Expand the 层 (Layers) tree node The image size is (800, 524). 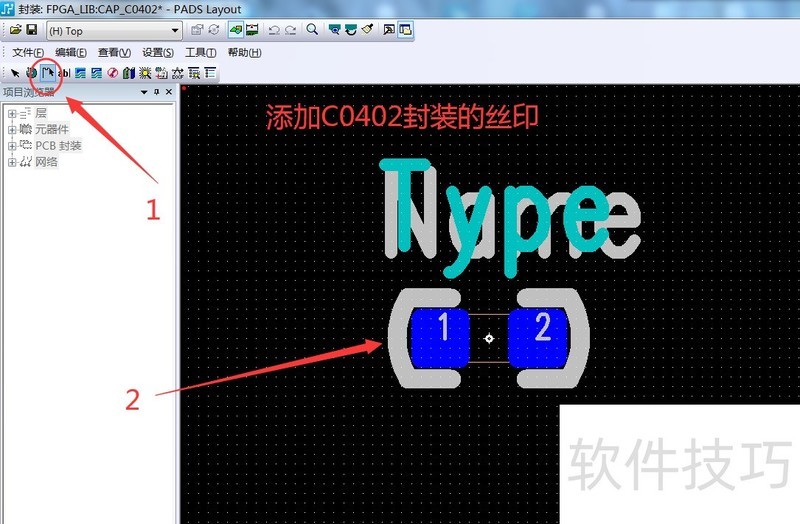(x=12, y=114)
